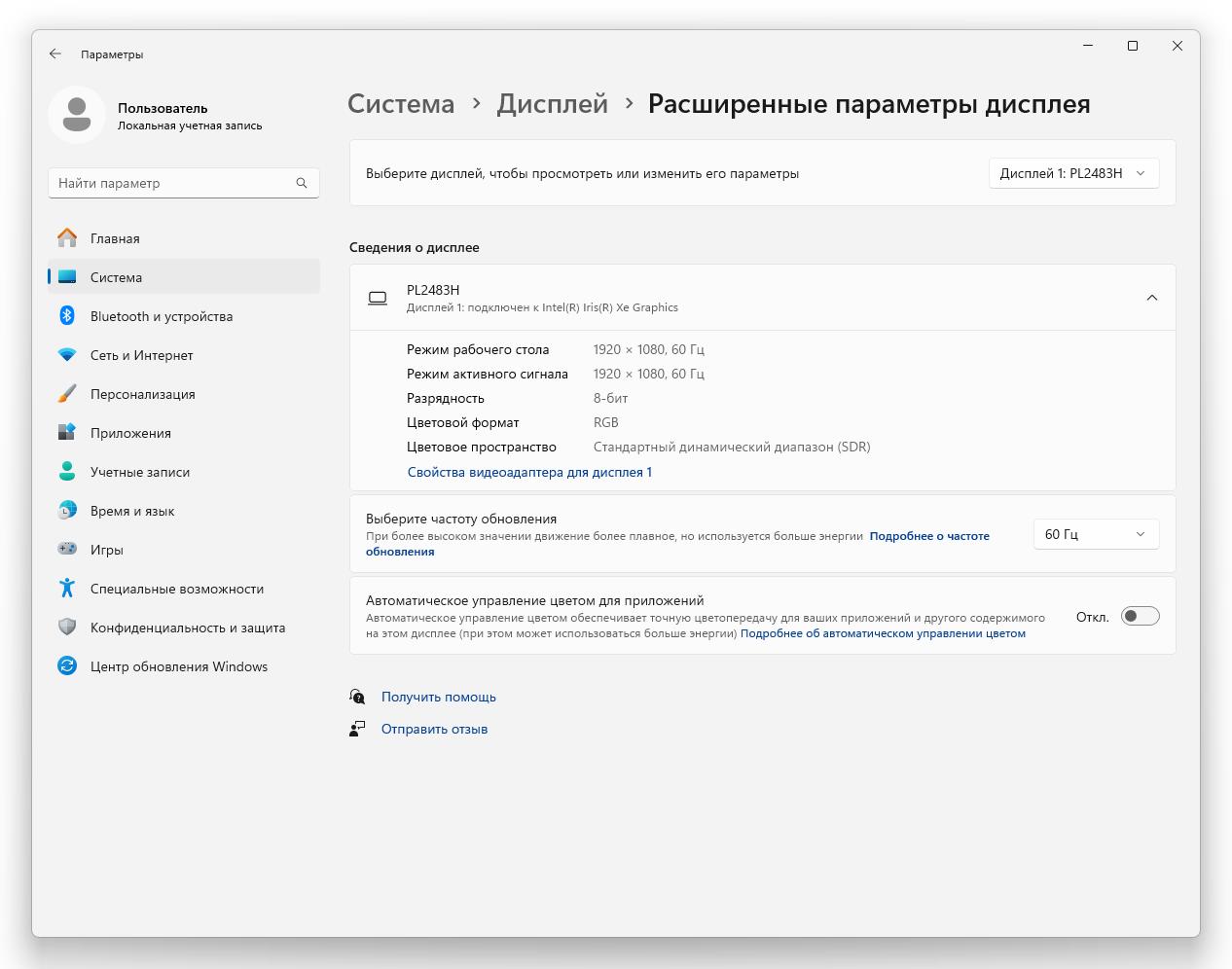This screenshot has width=1232, height=969.
Task: Open Bluetooth и устройства via its icon
Action: (x=67, y=315)
